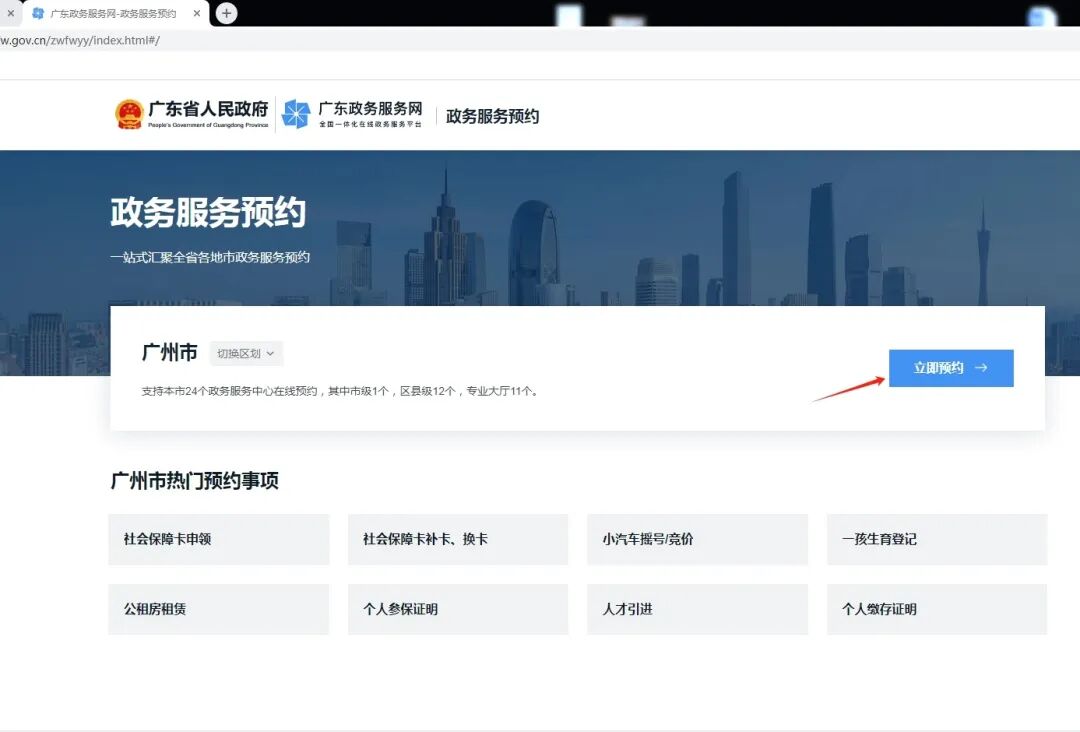Collapse the 切换区划 region chevron
The image size is (1080, 732).
click(270, 353)
